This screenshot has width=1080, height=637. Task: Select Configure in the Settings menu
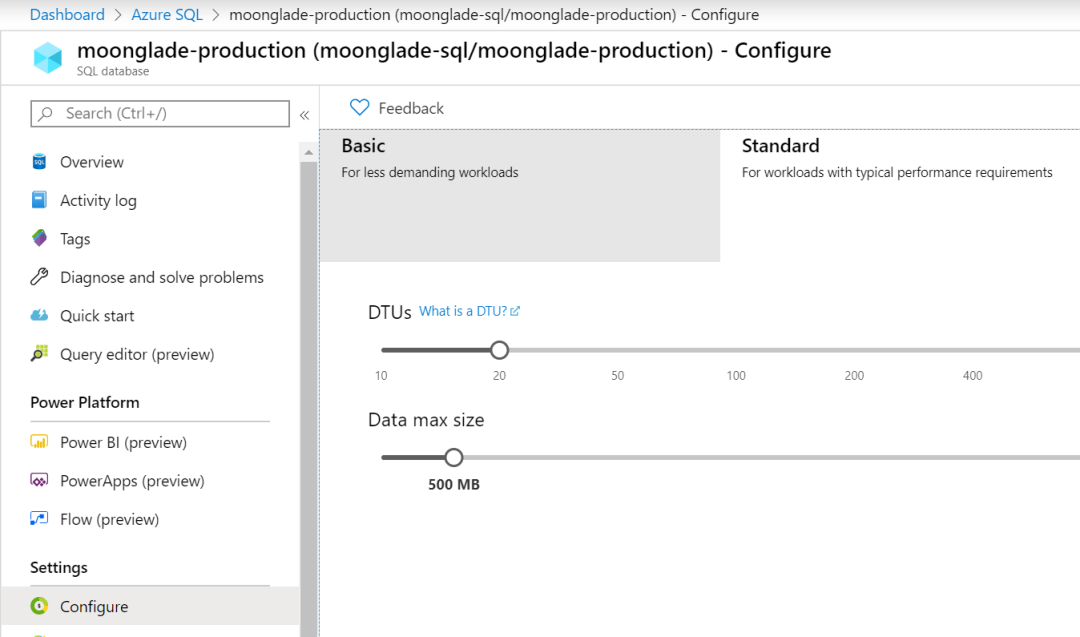click(94, 606)
